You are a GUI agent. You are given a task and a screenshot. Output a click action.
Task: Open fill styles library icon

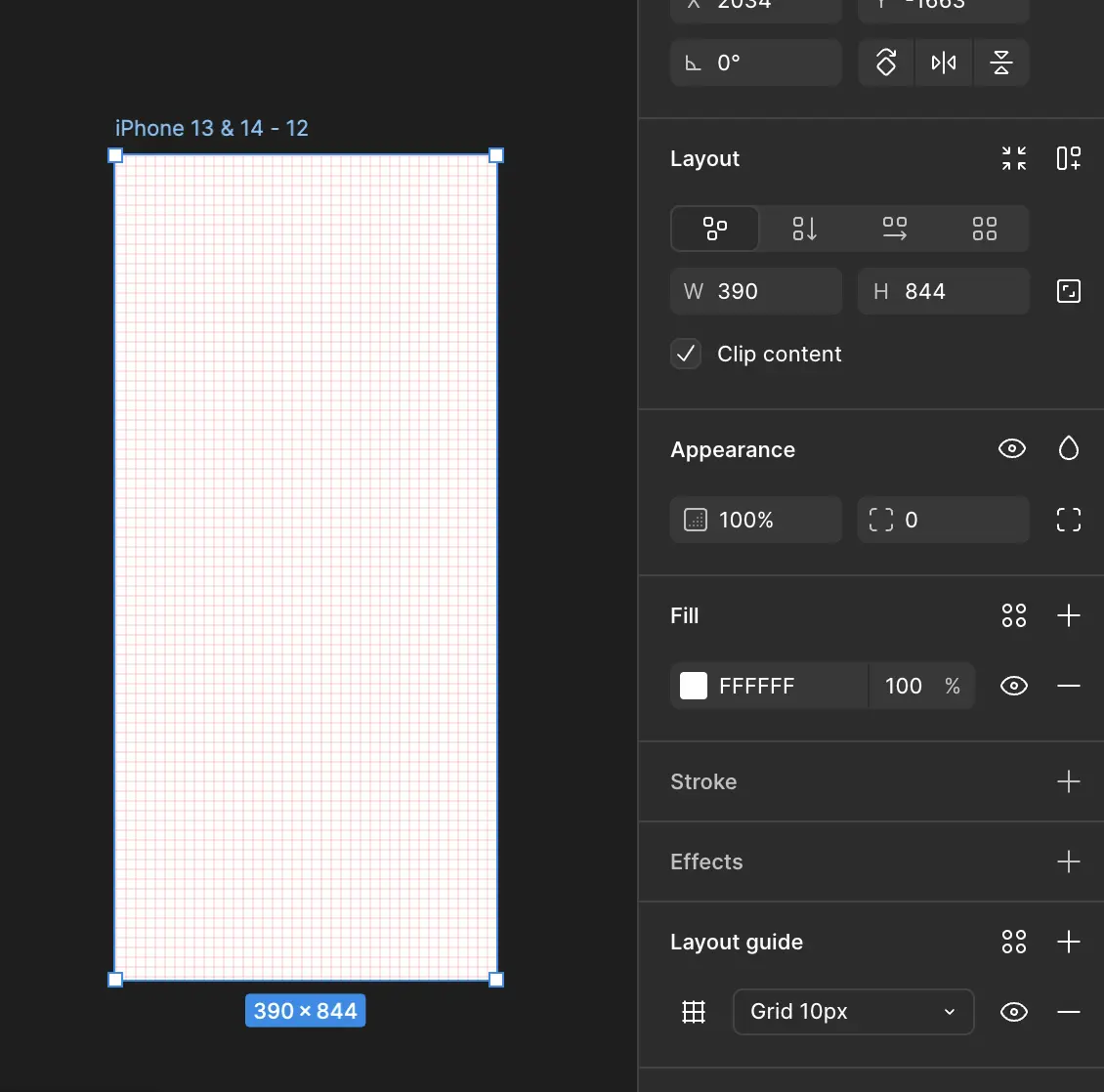pos(1014,615)
